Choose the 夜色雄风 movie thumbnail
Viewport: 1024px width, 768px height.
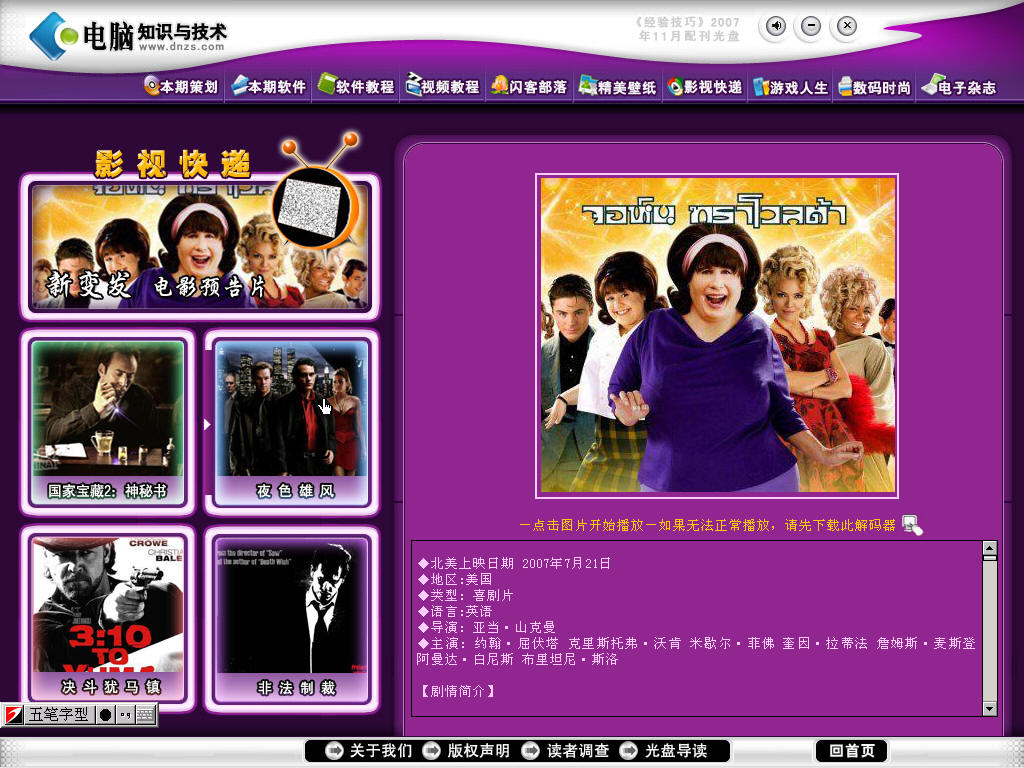point(291,422)
